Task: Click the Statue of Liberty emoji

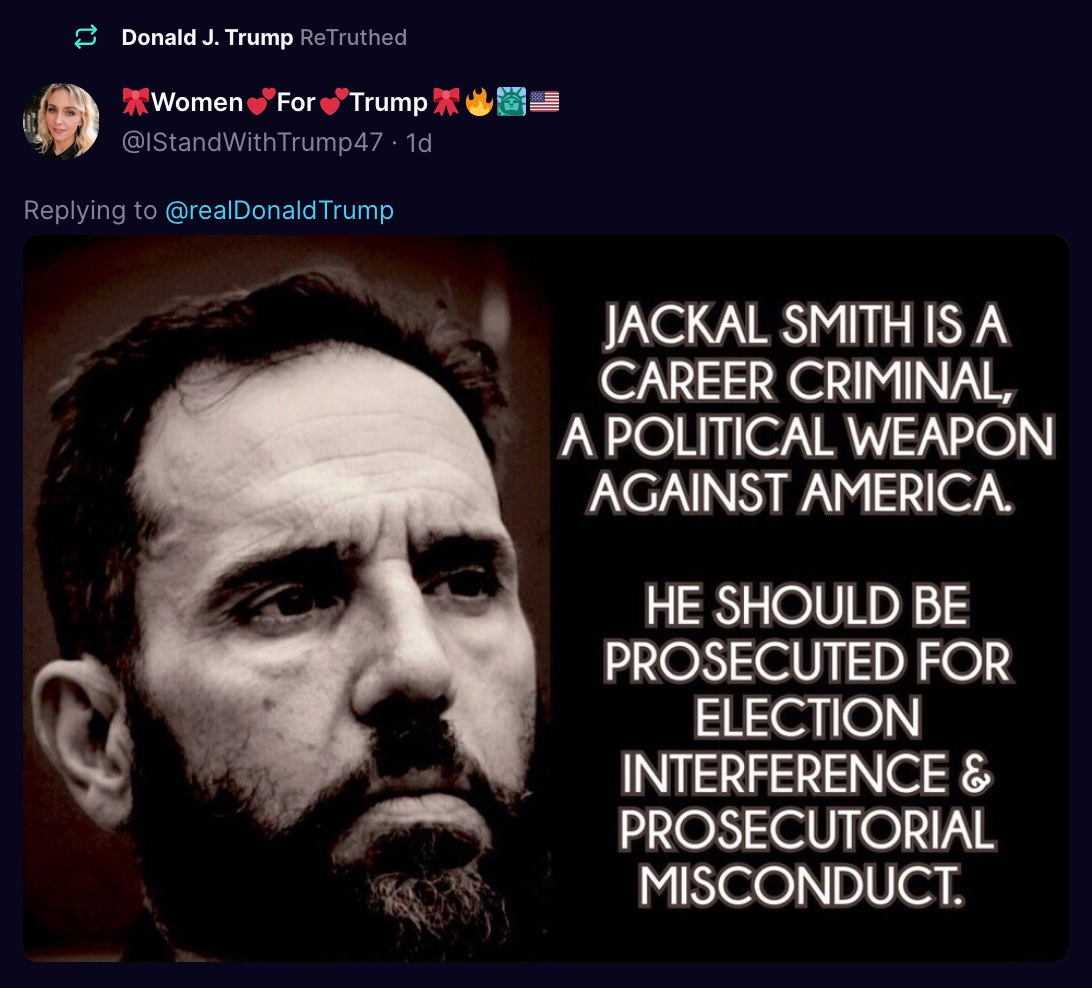Action: click(x=511, y=102)
